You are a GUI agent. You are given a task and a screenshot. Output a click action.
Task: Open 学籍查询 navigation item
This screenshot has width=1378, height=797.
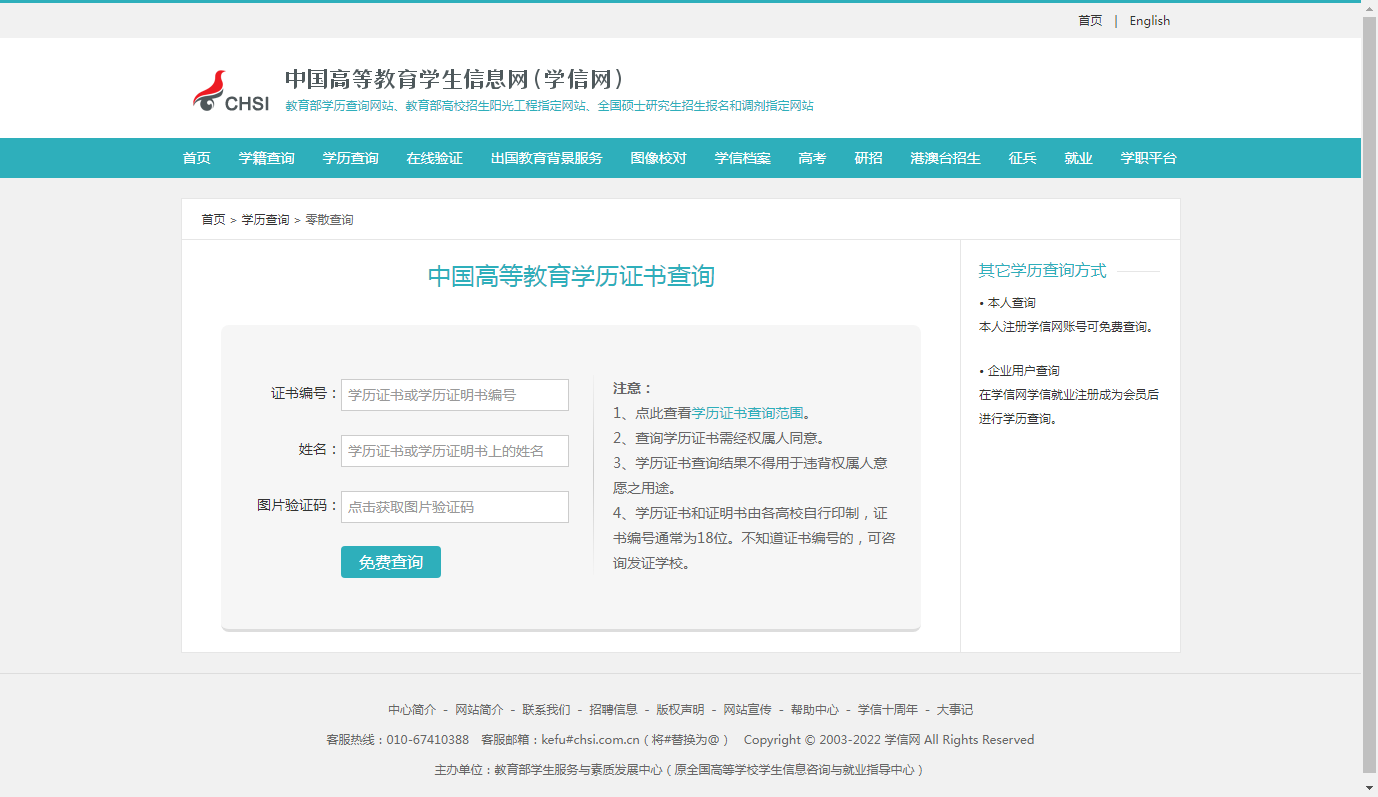coord(267,158)
